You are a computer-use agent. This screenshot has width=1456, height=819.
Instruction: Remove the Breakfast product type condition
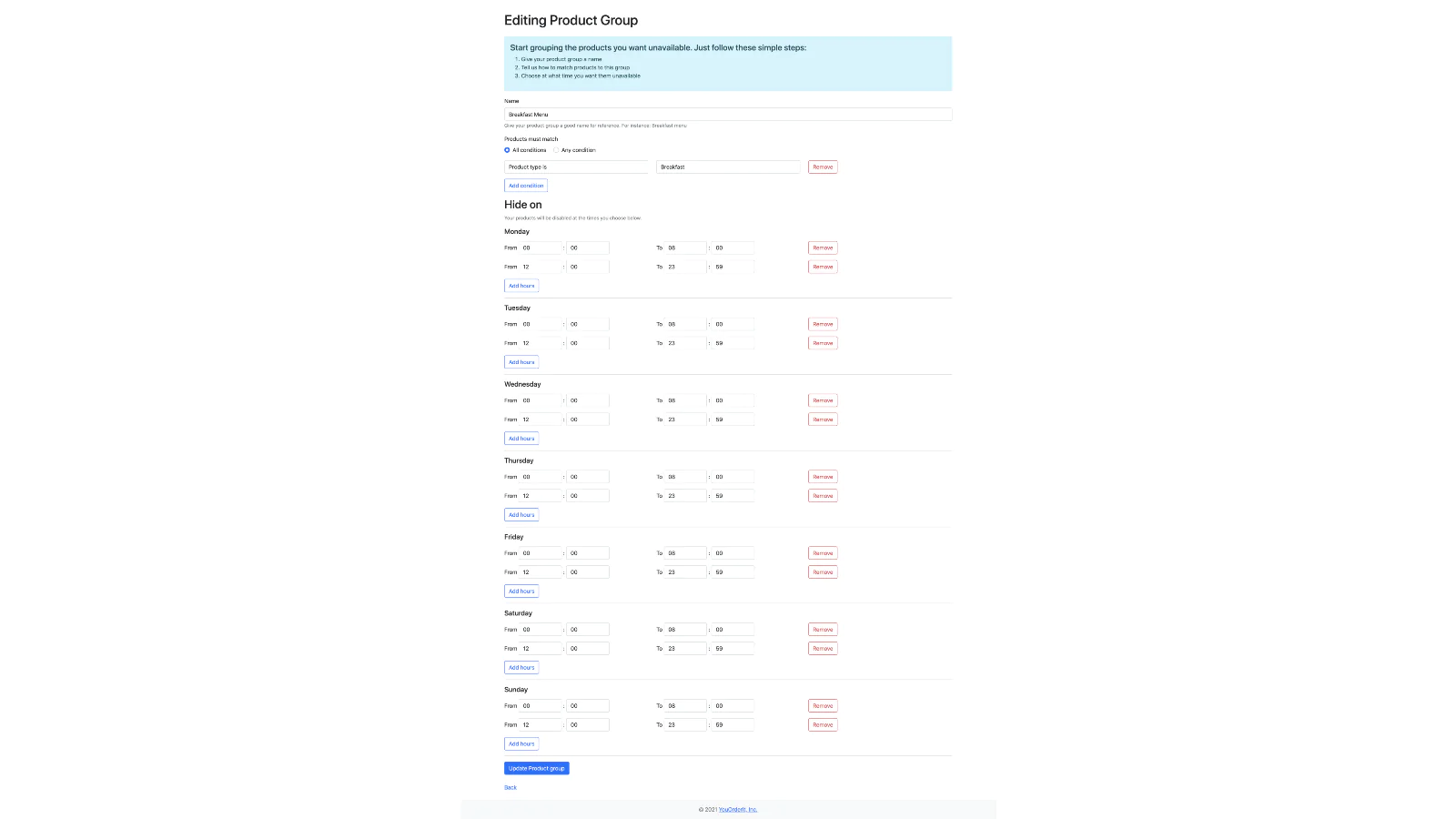823,167
